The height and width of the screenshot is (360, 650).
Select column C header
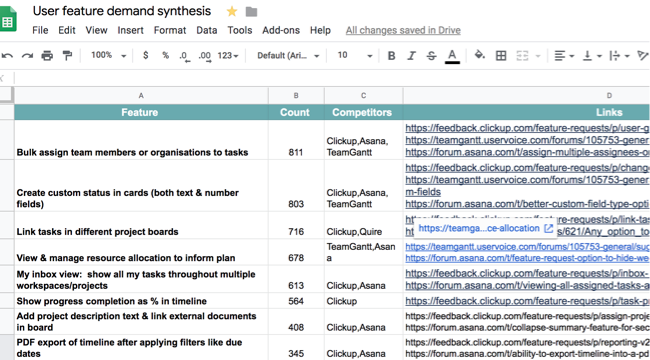(x=364, y=96)
